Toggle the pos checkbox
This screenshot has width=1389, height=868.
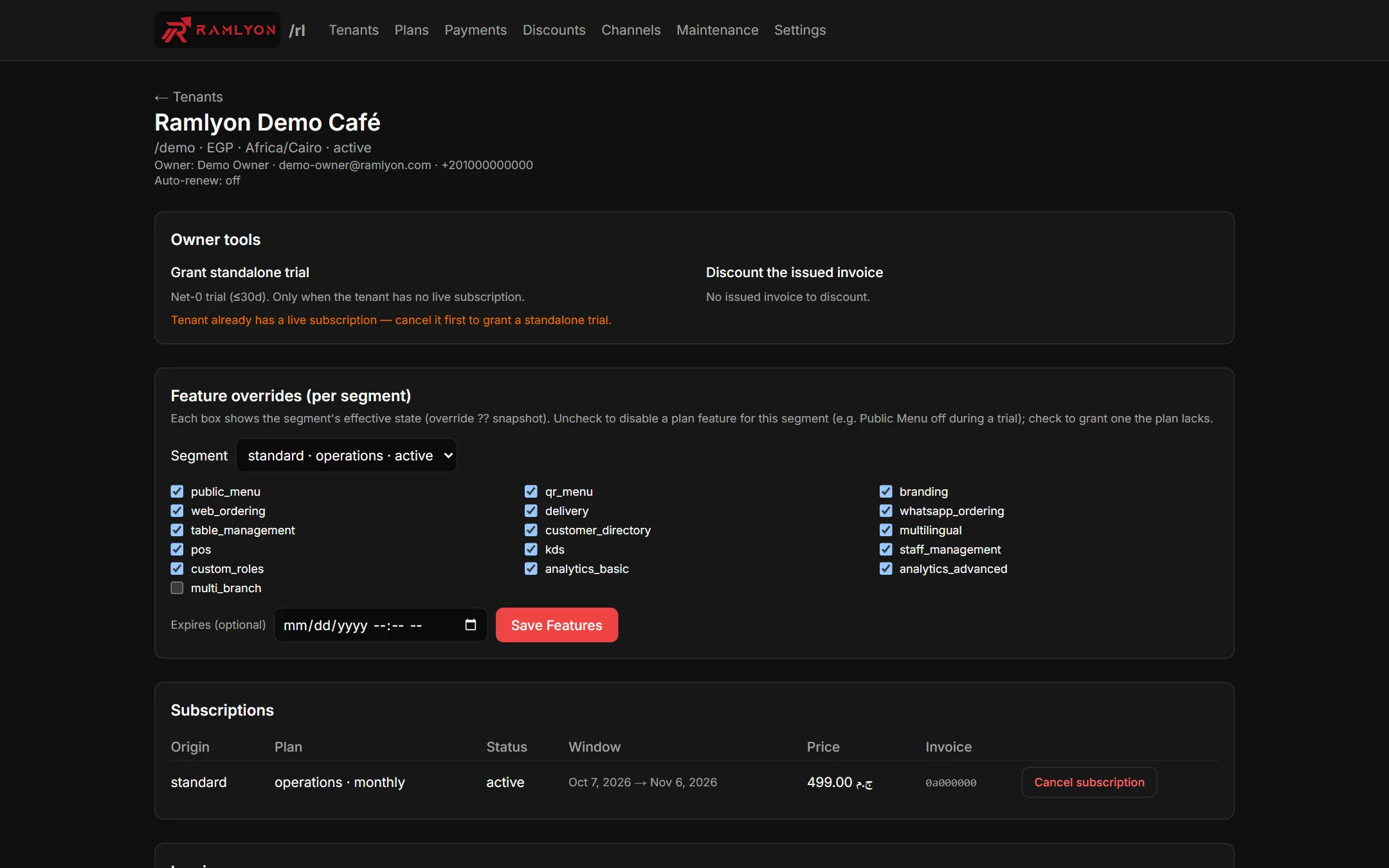tap(177, 549)
